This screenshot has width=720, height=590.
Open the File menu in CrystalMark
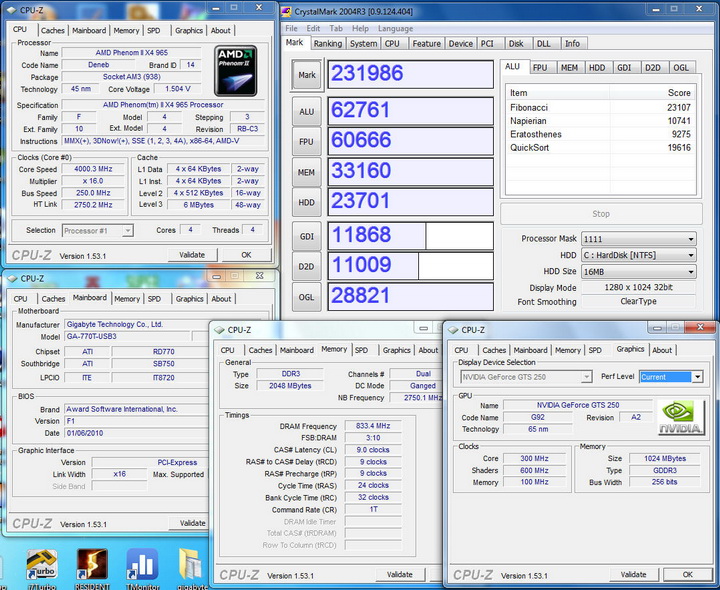[291, 28]
